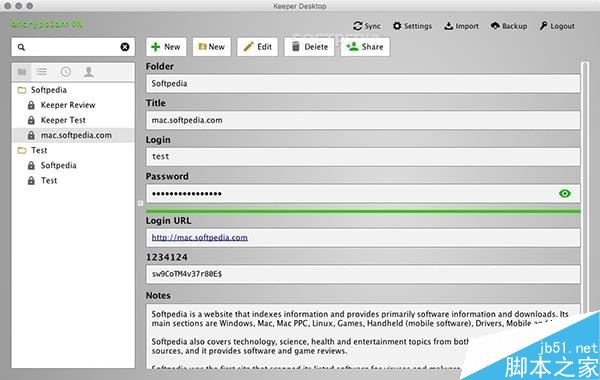
Task: Collapse the Test folder in the sidebar
Action: point(22,150)
